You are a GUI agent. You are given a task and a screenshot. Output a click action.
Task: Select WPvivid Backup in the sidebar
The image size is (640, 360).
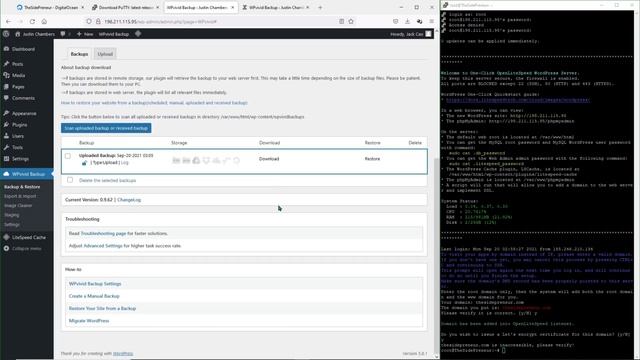[x=28, y=174]
